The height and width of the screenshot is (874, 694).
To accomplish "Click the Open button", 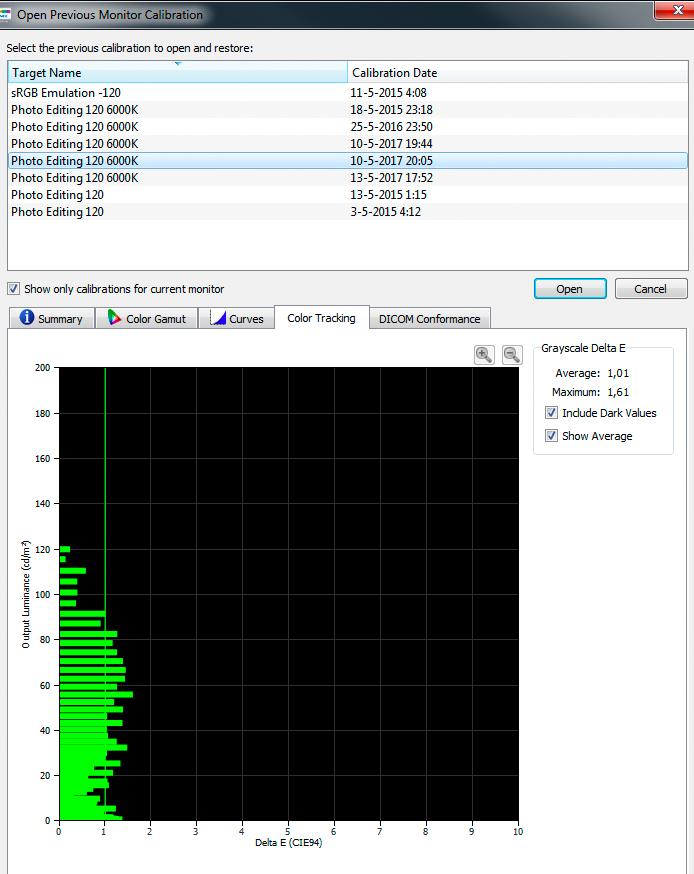I will (570, 289).
